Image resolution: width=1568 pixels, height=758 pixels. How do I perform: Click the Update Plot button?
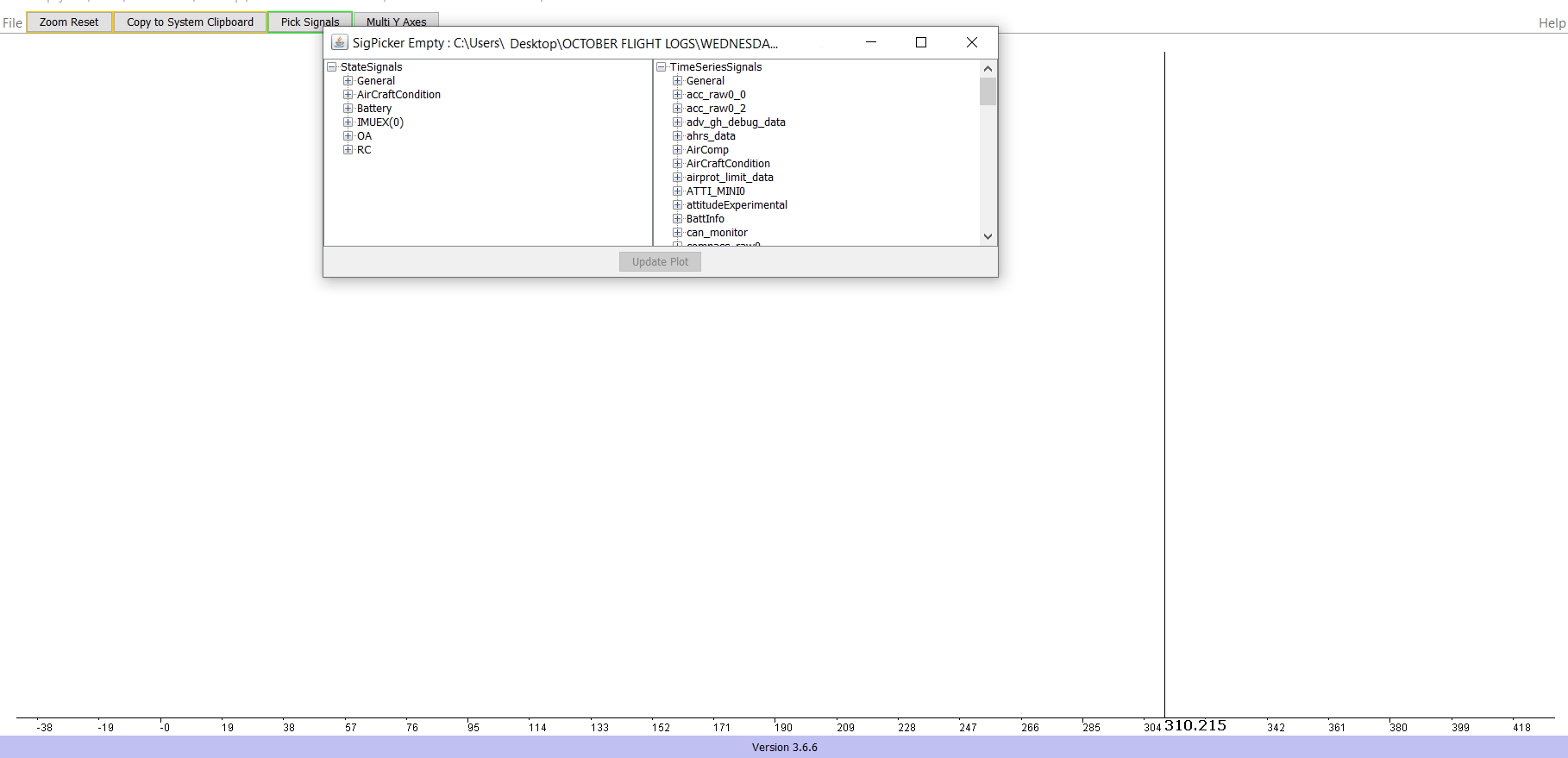pos(660,262)
